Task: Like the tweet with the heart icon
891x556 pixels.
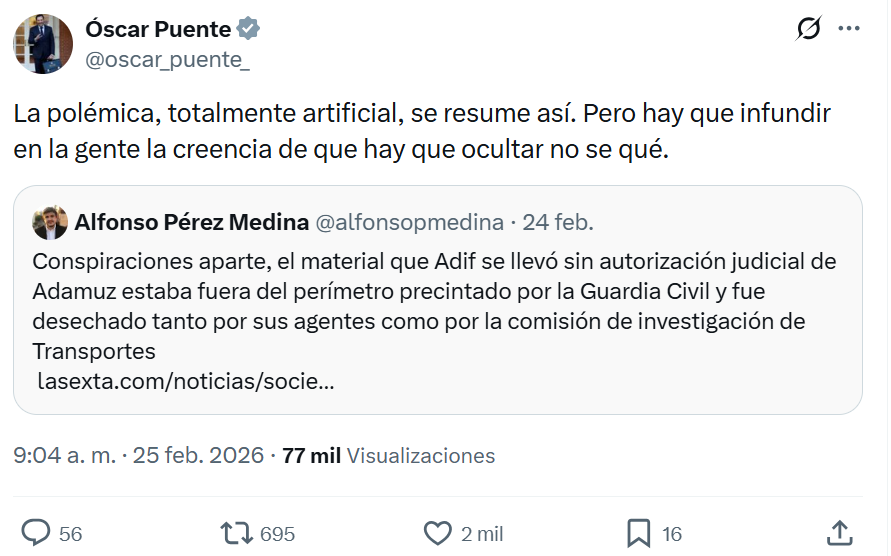Action: tap(438, 533)
